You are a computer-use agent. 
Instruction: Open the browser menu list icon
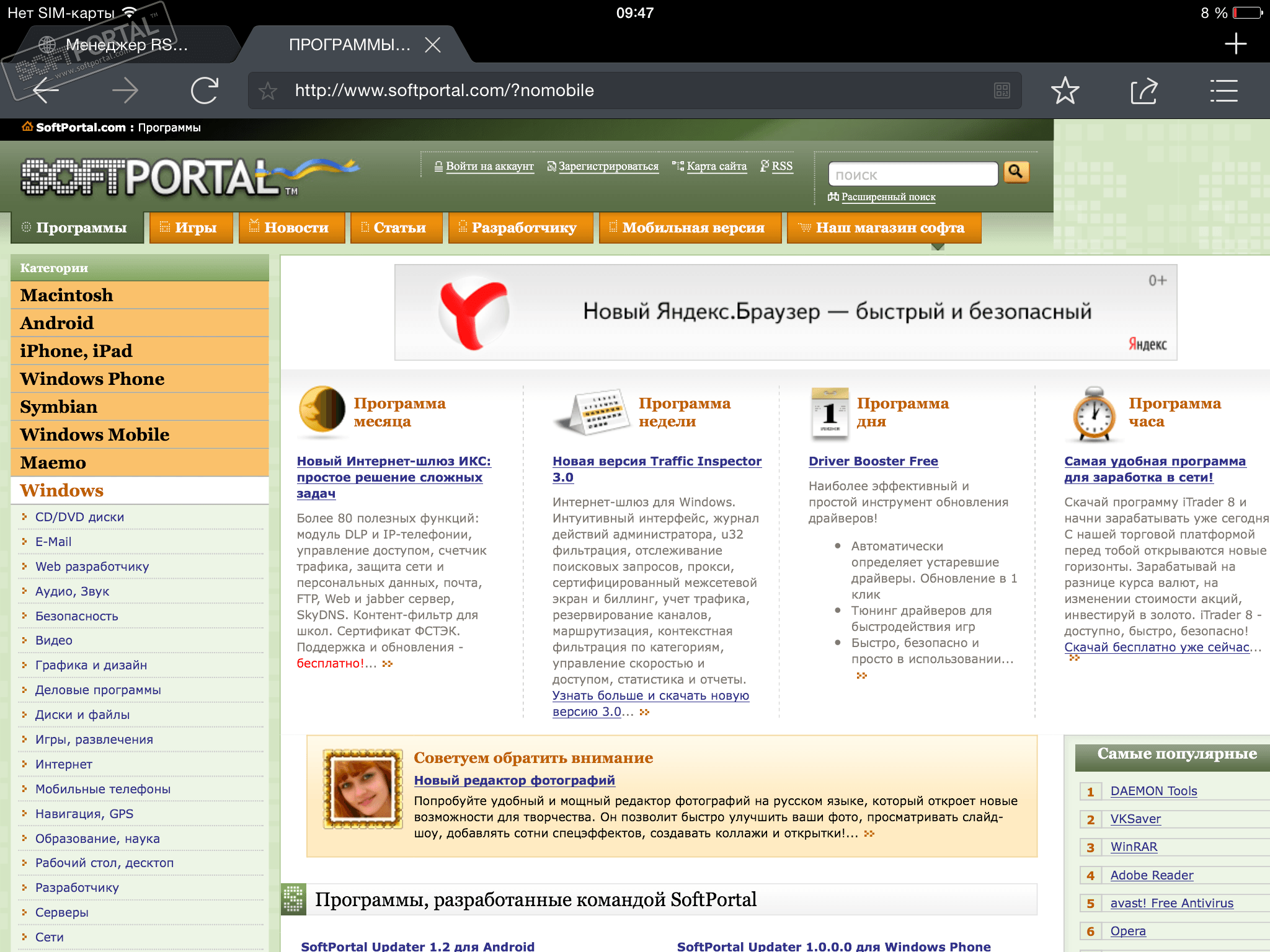[x=1223, y=90]
